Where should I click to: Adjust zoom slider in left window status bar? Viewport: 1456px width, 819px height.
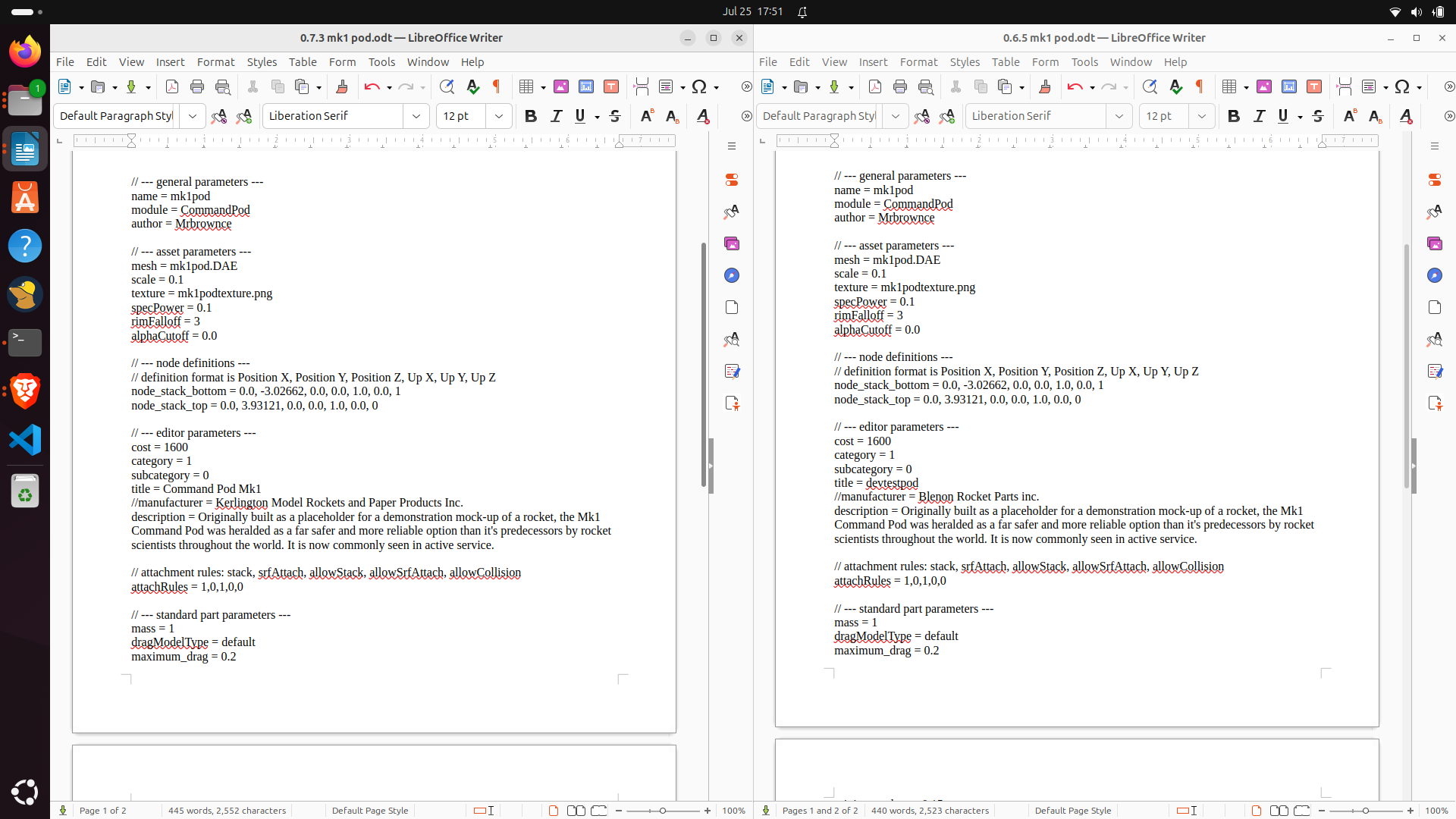(x=663, y=811)
